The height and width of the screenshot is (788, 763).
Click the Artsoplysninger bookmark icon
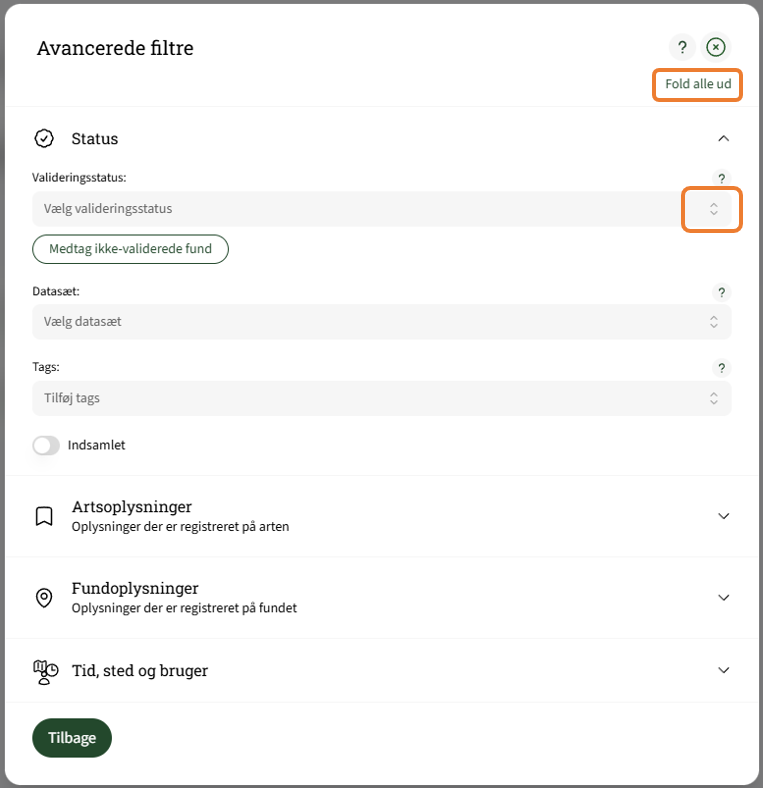(44, 516)
